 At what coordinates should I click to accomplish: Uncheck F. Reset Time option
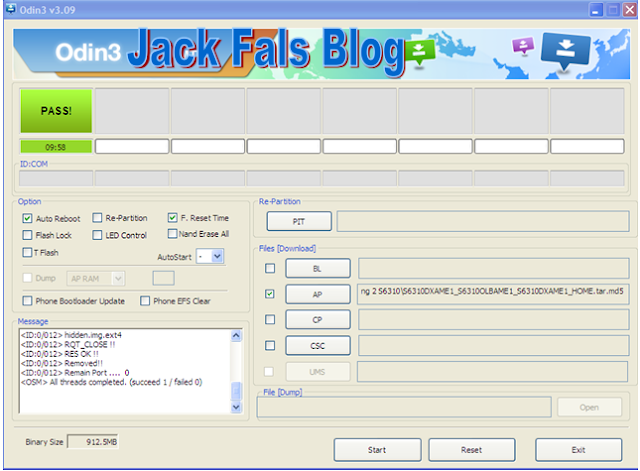172,218
